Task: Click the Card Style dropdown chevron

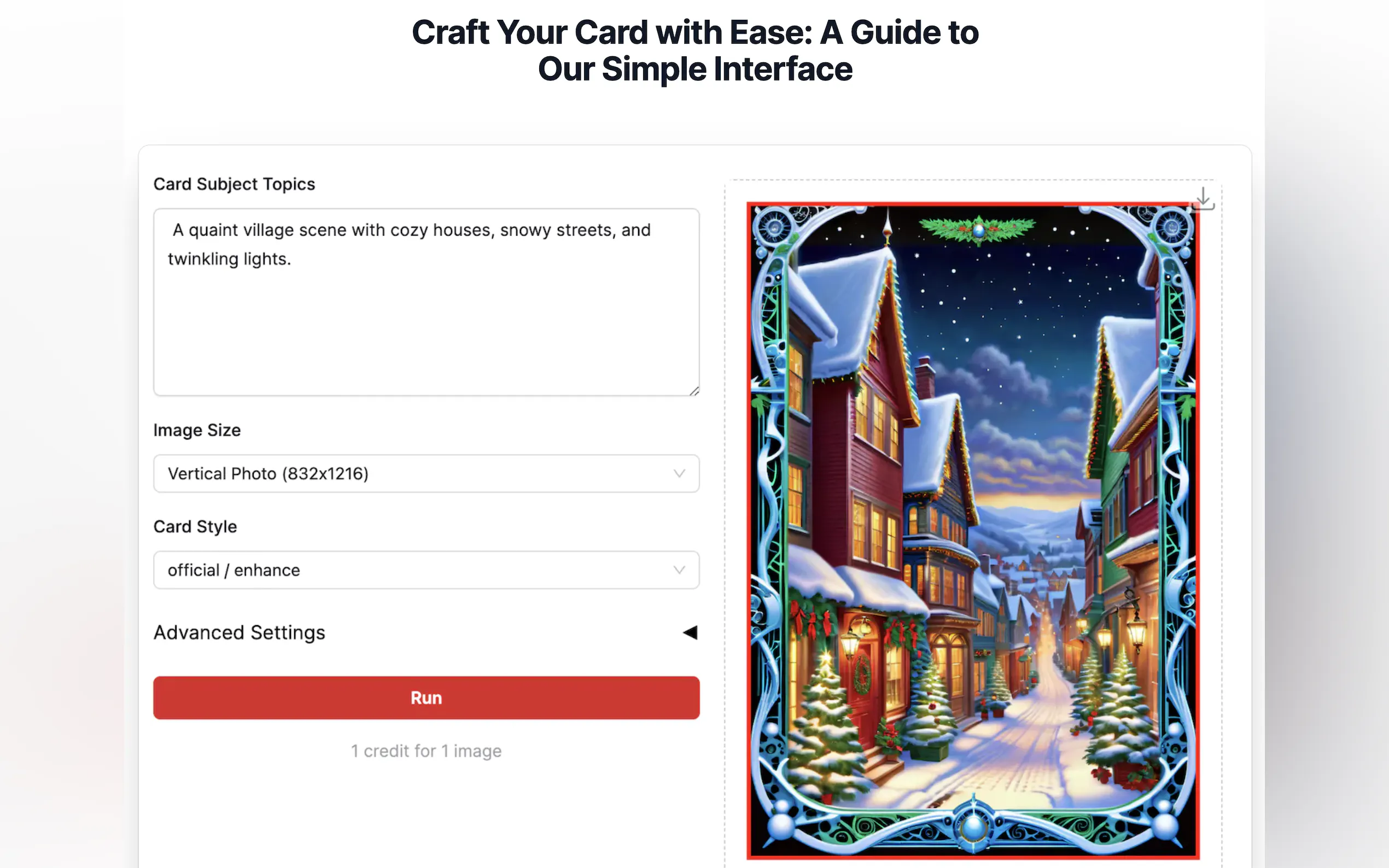Action: [x=679, y=570]
